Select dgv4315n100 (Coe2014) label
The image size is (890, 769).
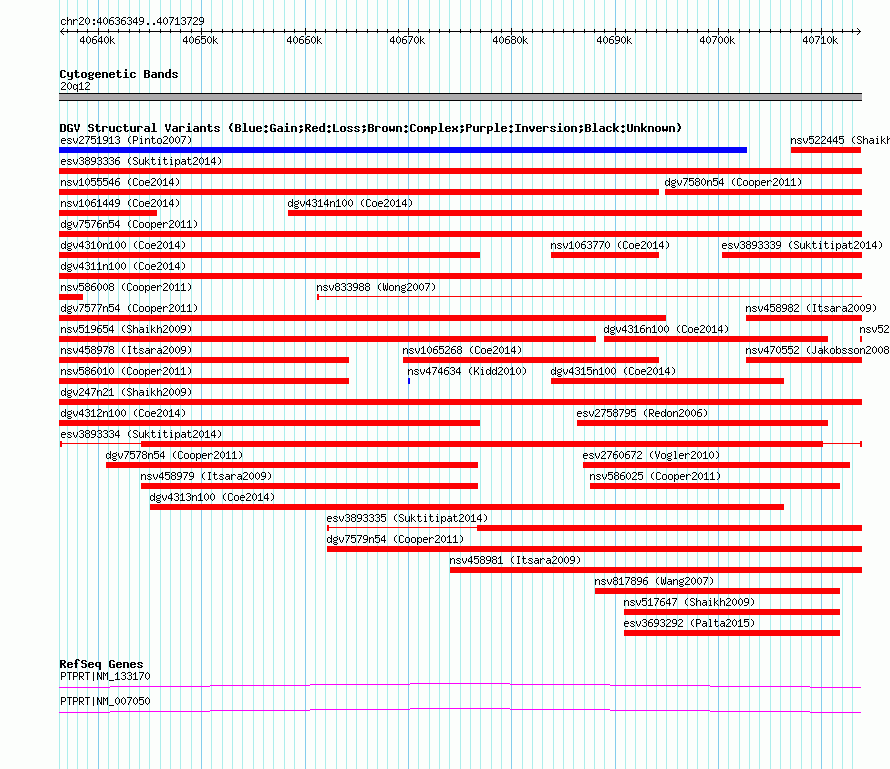613,371
